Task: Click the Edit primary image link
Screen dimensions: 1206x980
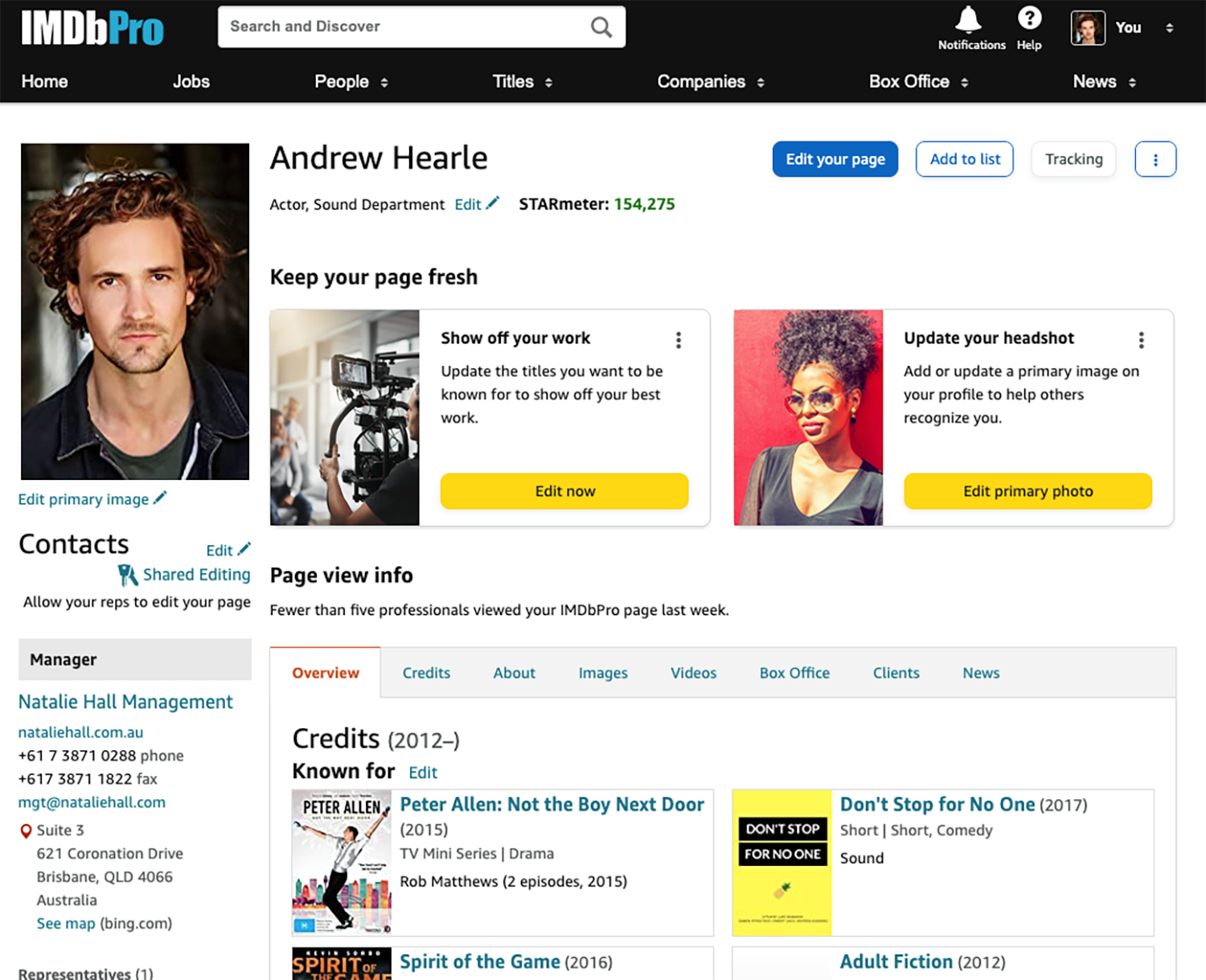Action: pos(83,499)
